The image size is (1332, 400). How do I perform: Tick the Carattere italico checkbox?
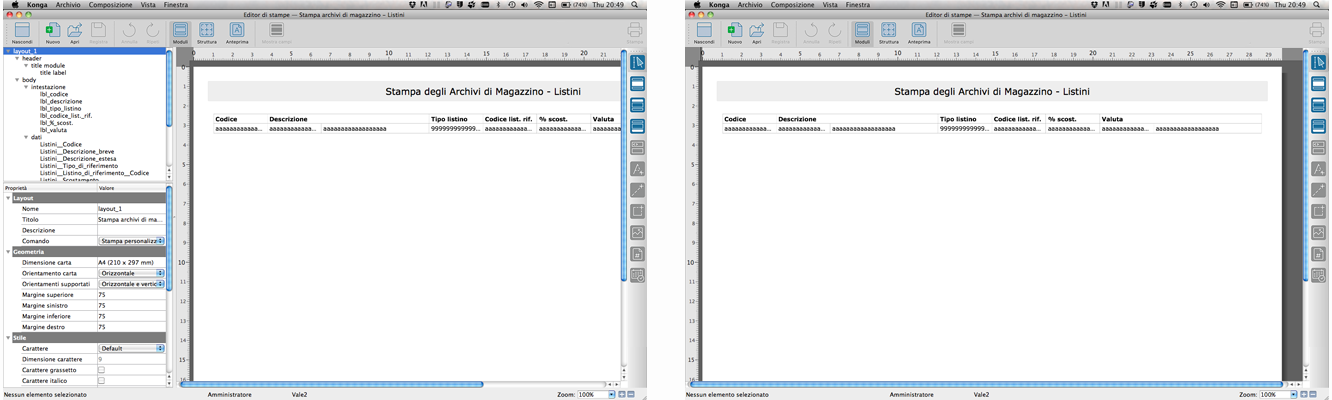101,381
